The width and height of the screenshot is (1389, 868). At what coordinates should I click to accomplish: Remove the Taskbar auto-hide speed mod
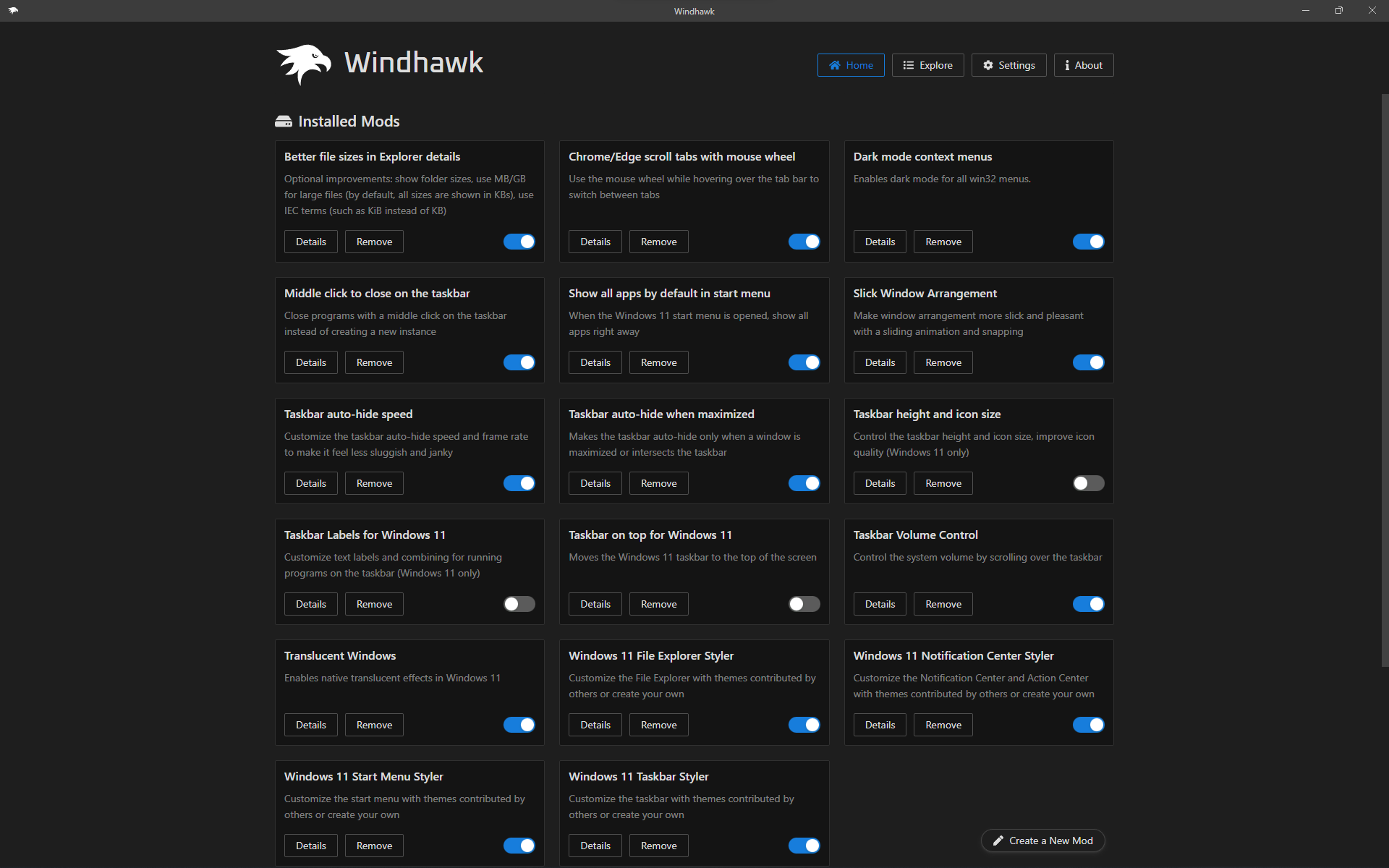click(374, 483)
